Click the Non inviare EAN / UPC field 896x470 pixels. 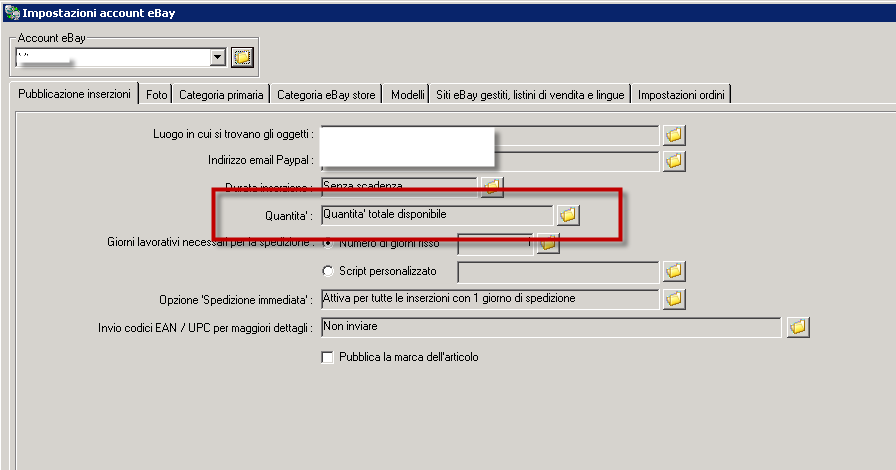click(551, 327)
